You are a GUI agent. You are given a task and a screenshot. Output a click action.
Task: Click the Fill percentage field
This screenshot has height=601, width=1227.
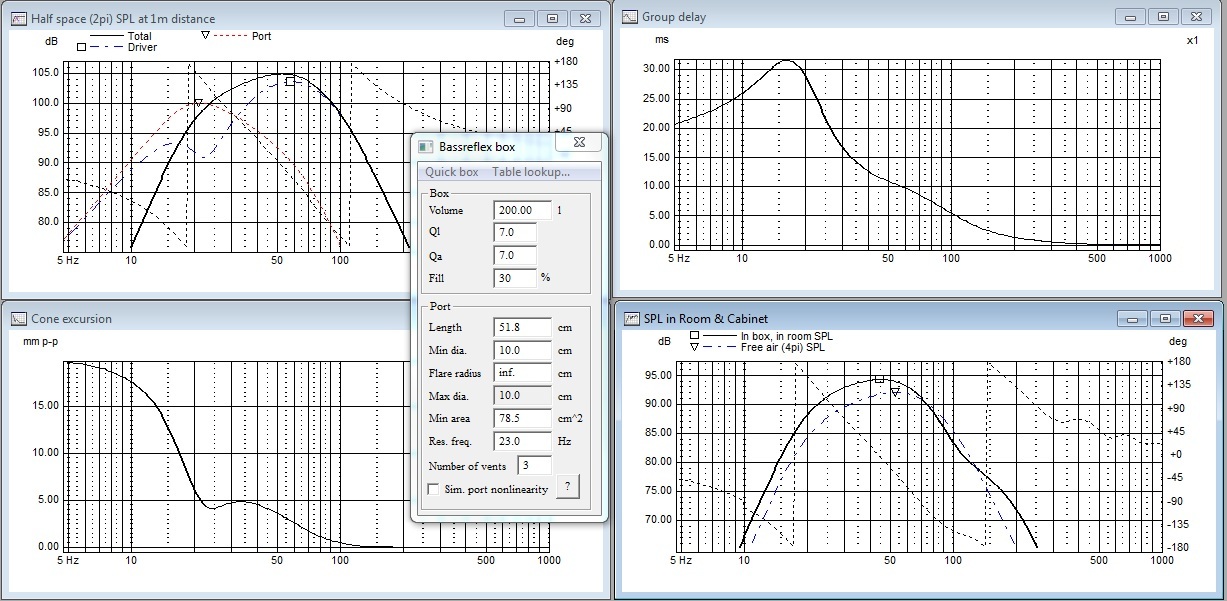click(516, 278)
